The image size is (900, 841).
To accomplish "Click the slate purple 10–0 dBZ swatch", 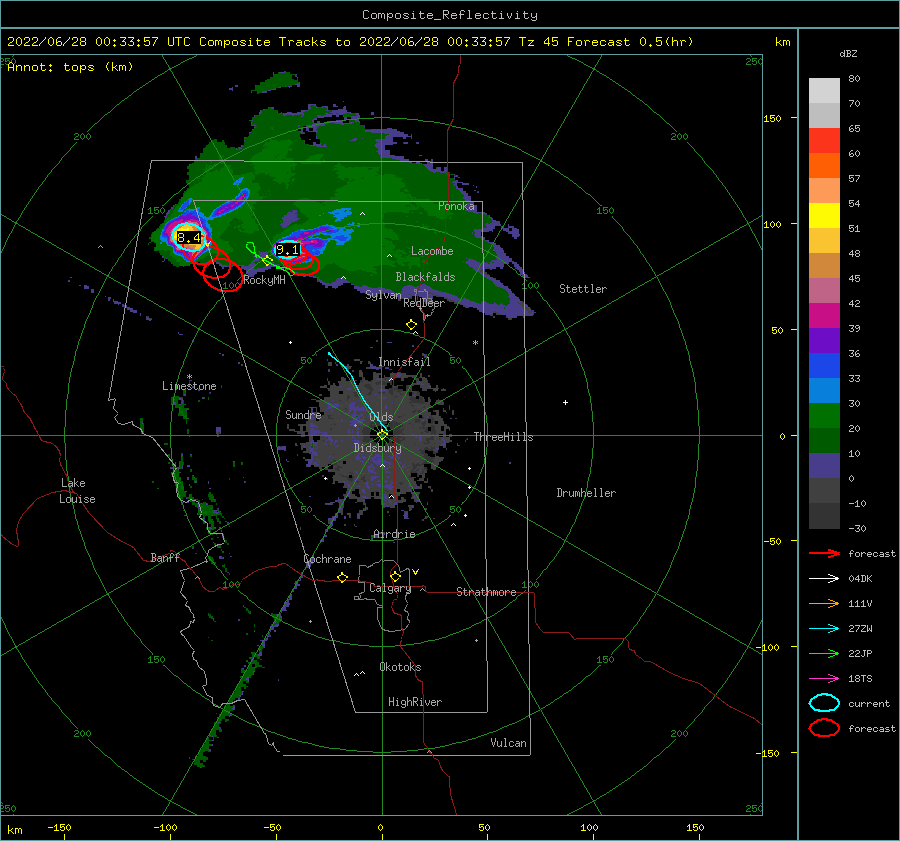I will point(824,466).
